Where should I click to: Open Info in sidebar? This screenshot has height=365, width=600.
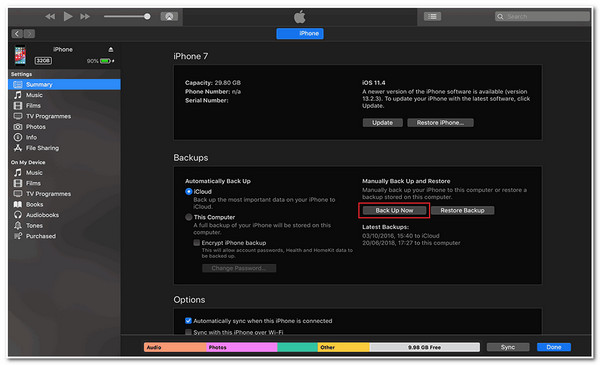pyautogui.click(x=64, y=137)
